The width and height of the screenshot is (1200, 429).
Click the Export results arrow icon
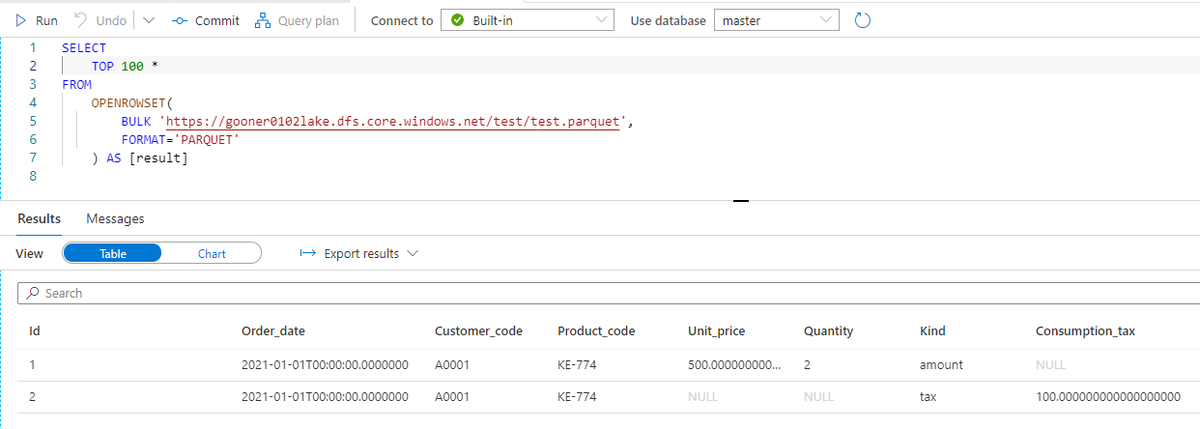308,253
